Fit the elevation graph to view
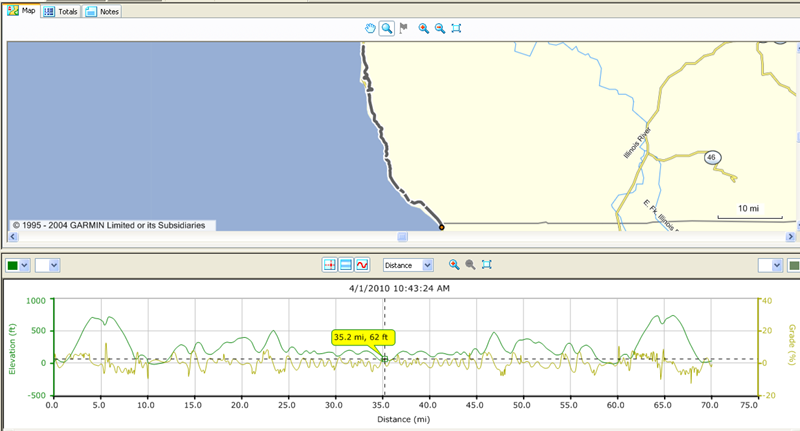The image size is (800, 431). point(487,265)
